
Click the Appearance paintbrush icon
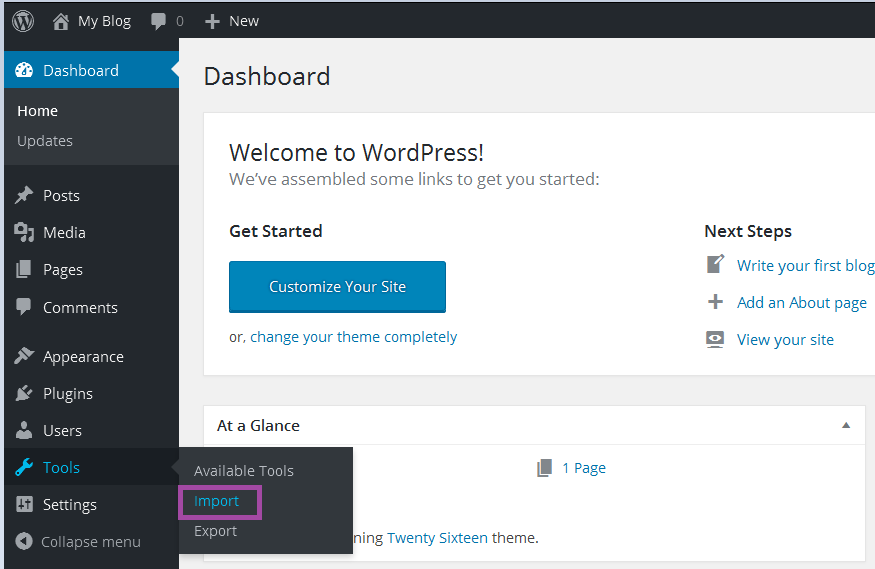[x=24, y=356]
